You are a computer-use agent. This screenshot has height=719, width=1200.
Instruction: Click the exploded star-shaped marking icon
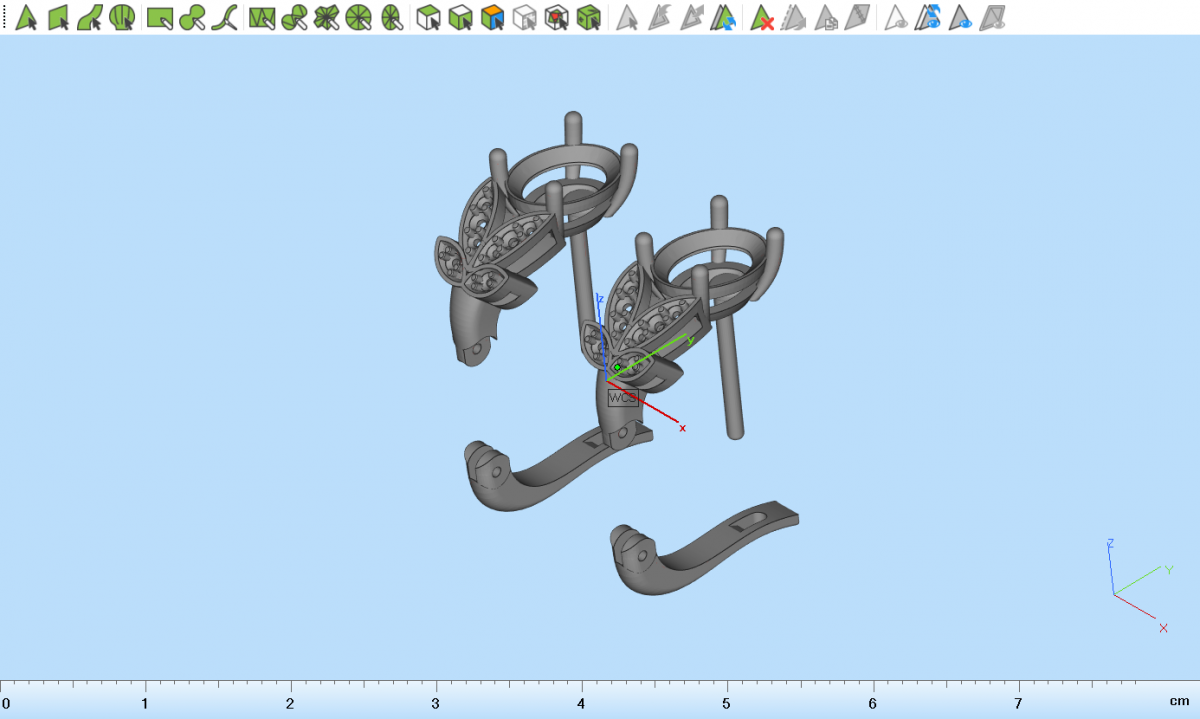coord(327,17)
